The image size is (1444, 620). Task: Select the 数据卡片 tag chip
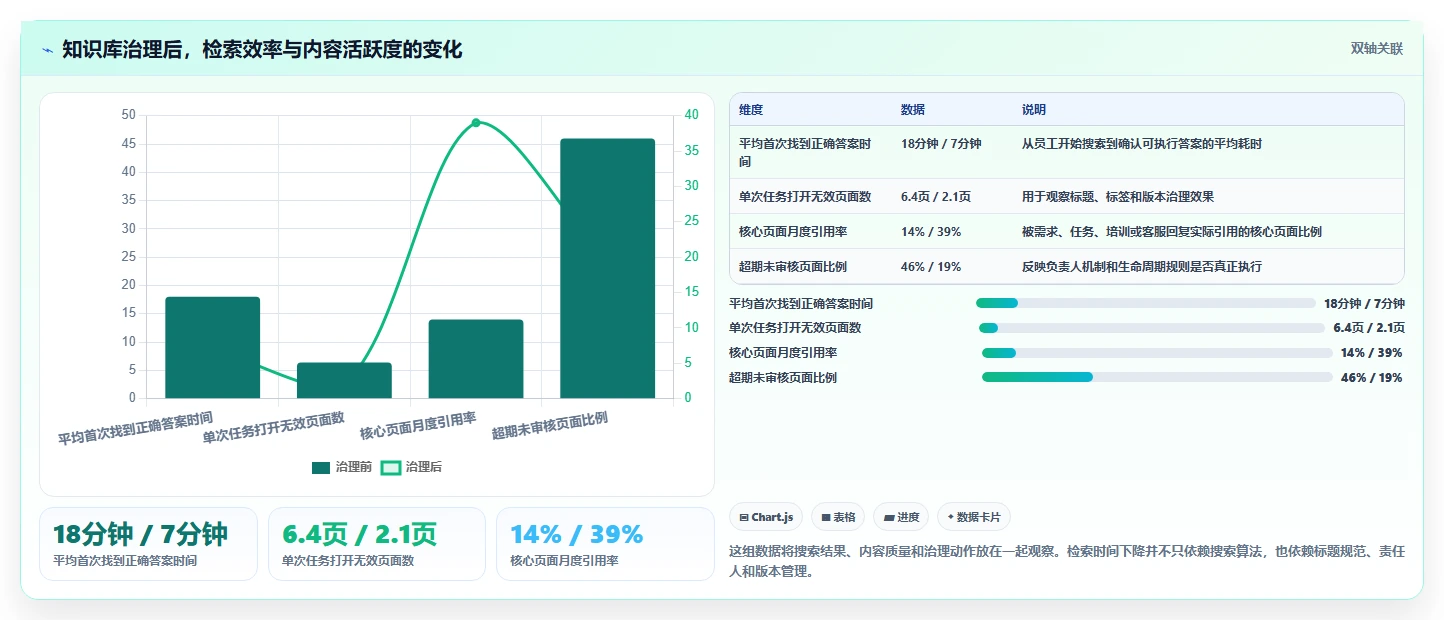[x=974, y=517]
